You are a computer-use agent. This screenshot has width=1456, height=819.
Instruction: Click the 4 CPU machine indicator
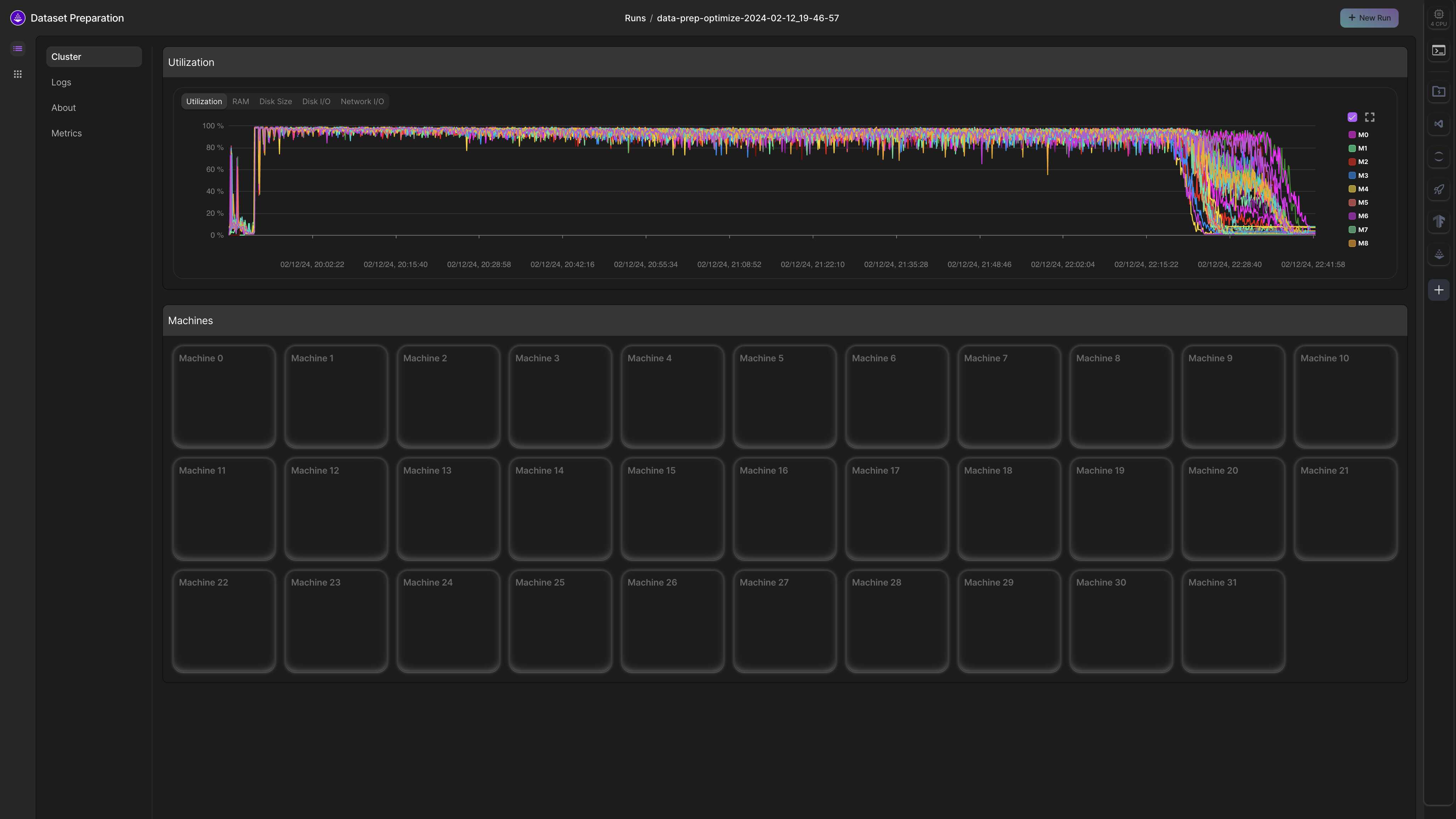click(x=1439, y=17)
